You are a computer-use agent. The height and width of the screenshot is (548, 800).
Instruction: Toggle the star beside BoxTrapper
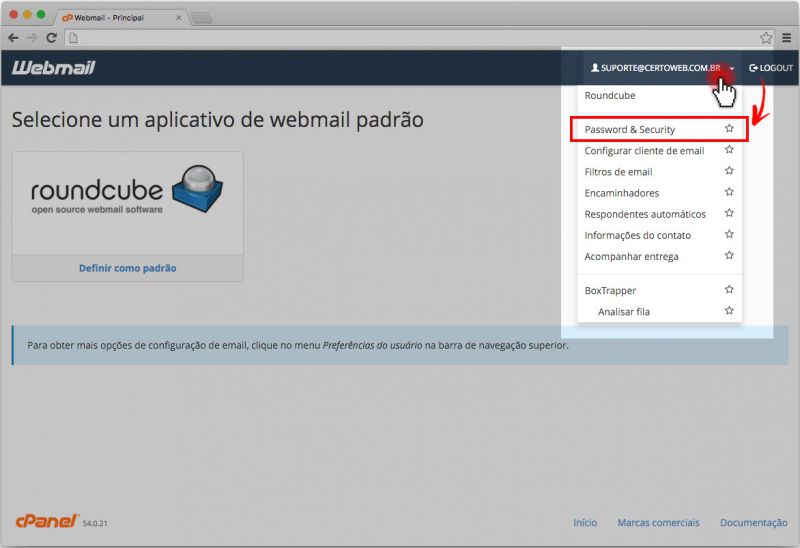pyautogui.click(x=729, y=289)
